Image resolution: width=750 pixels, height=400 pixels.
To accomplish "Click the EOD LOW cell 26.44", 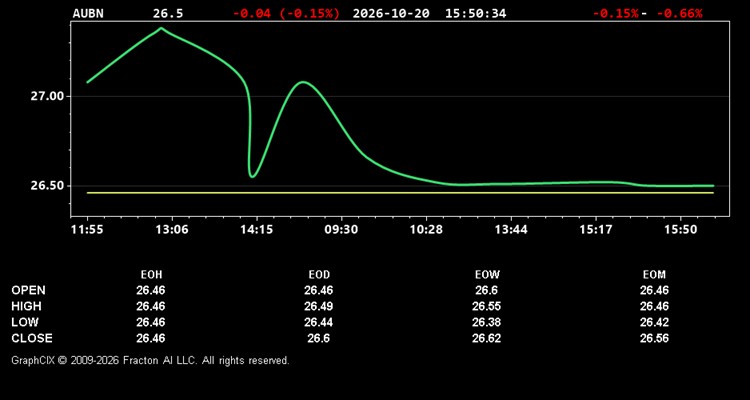I will click(319, 322).
